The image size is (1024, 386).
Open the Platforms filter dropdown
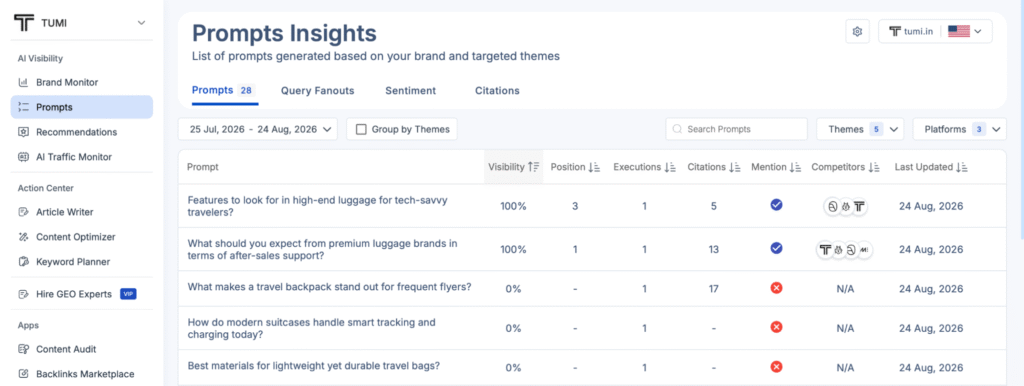pyautogui.click(x=959, y=129)
